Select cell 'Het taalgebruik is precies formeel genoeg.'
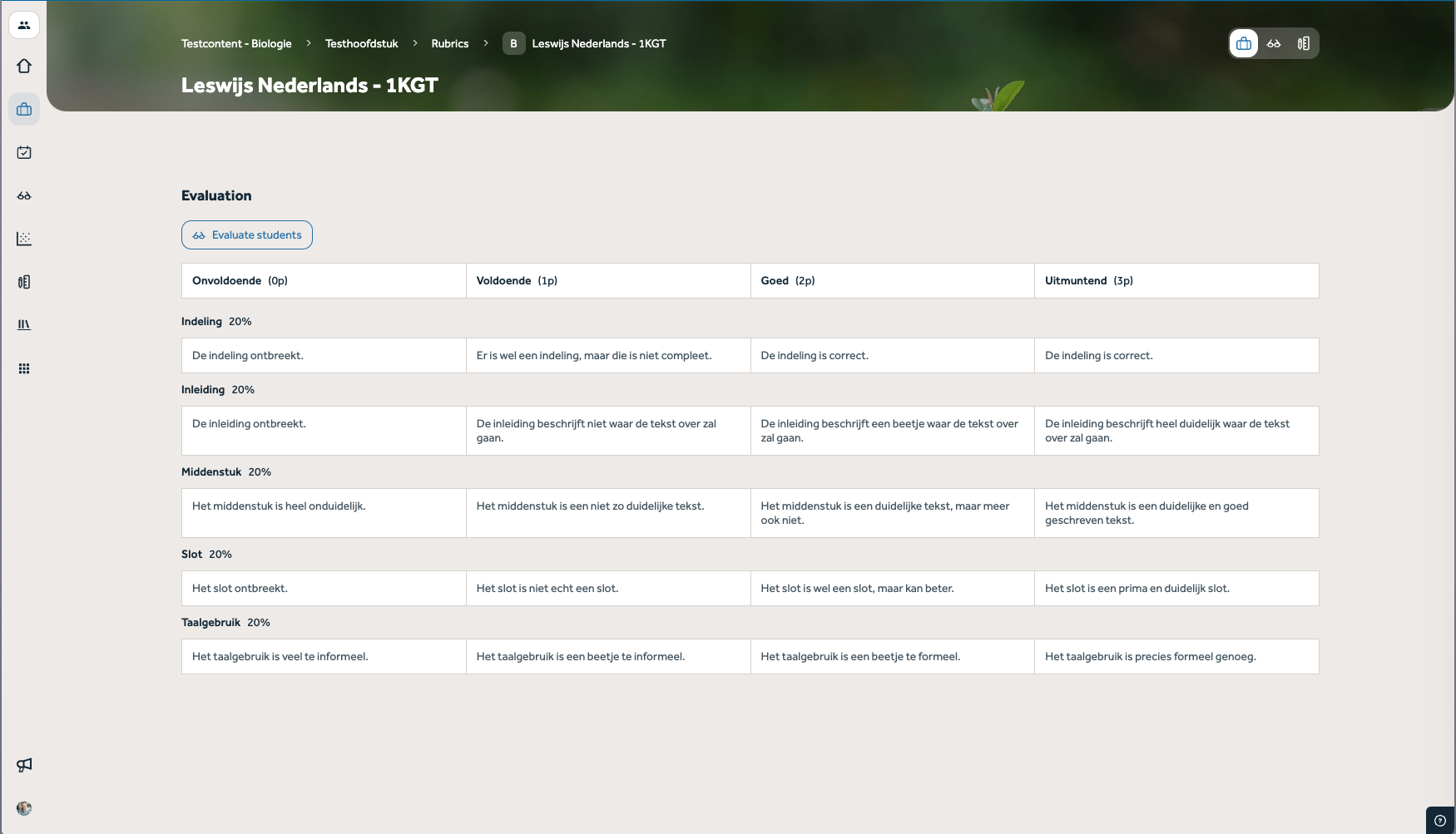1456x834 pixels. (x=1176, y=657)
